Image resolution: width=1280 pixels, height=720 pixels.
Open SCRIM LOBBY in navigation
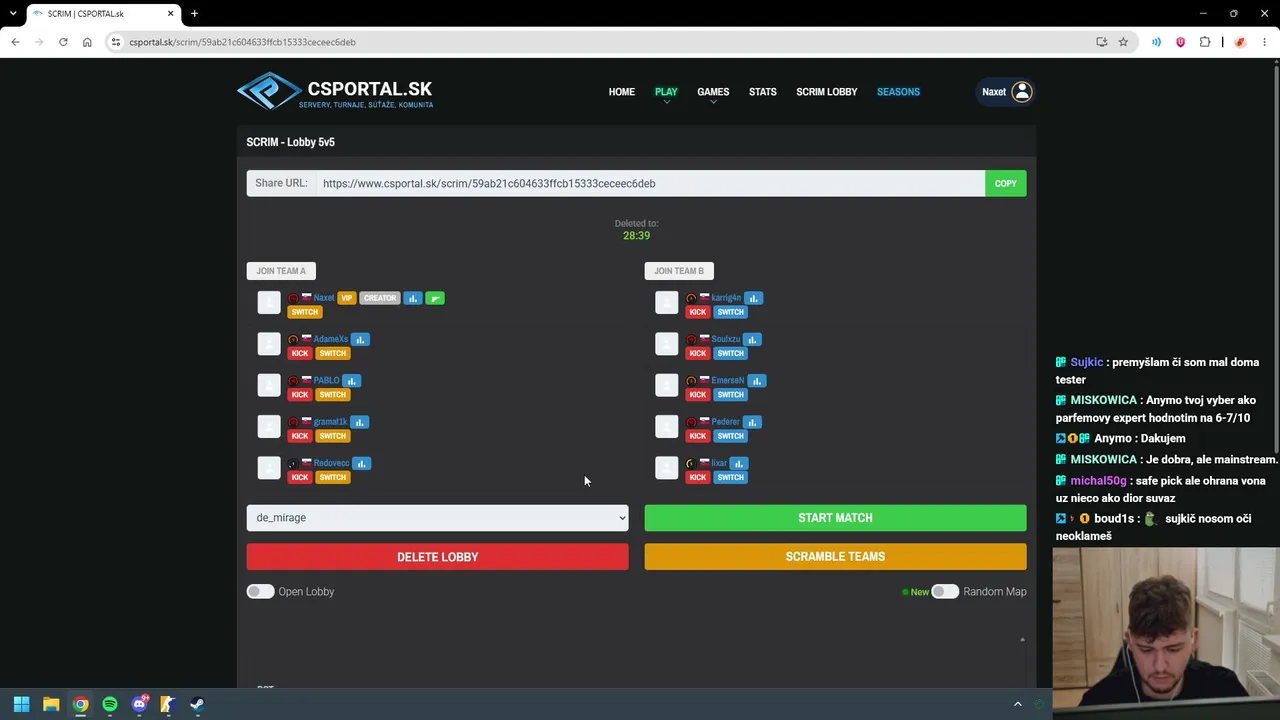827,92
